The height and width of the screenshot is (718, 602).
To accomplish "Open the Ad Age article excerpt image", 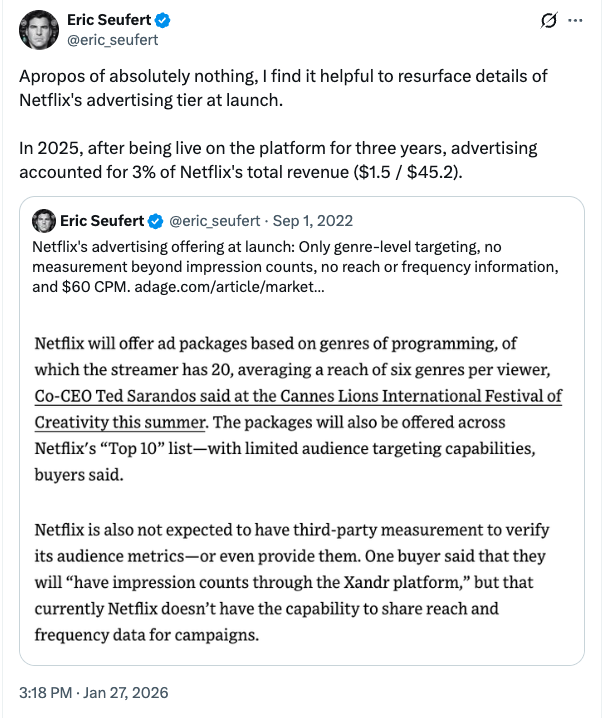I will click(300, 480).
